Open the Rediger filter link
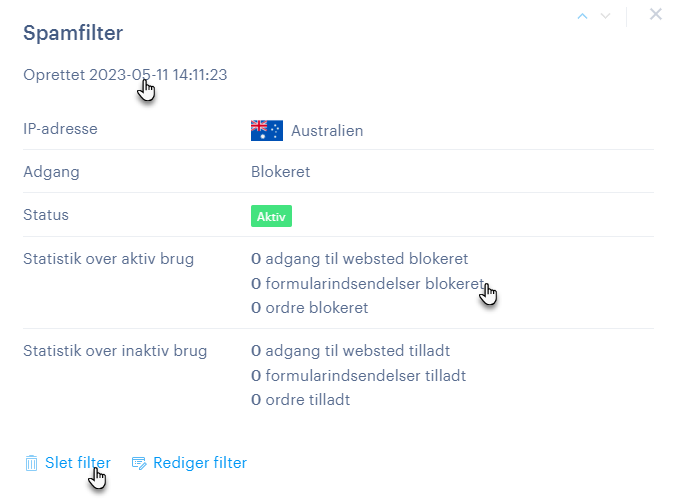The image size is (675, 499). [x=199, y=462]
